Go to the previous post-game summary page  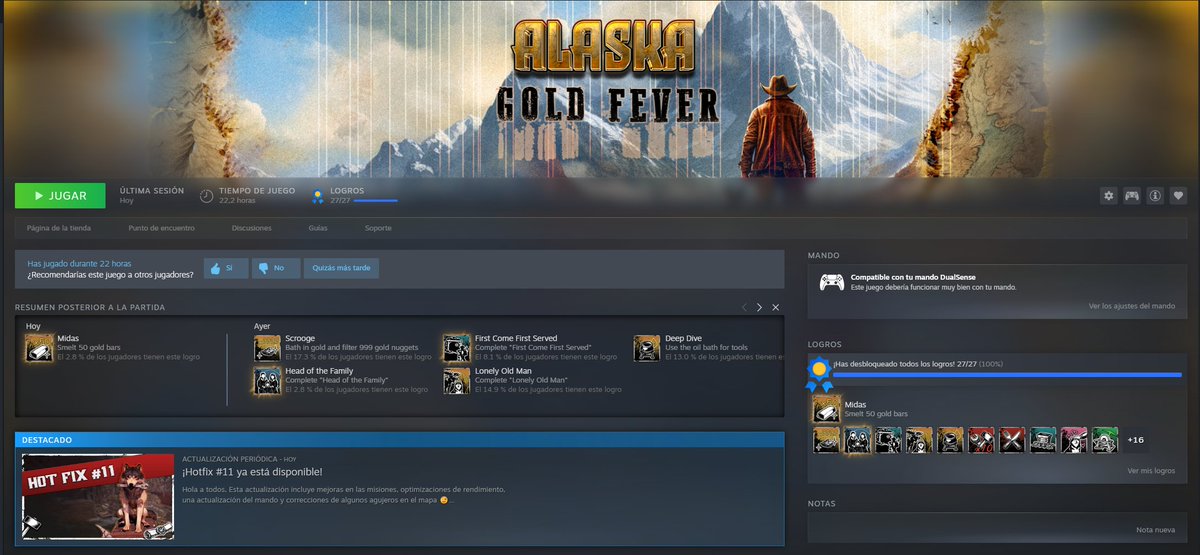pyautogui.click(x=744, y=307)
